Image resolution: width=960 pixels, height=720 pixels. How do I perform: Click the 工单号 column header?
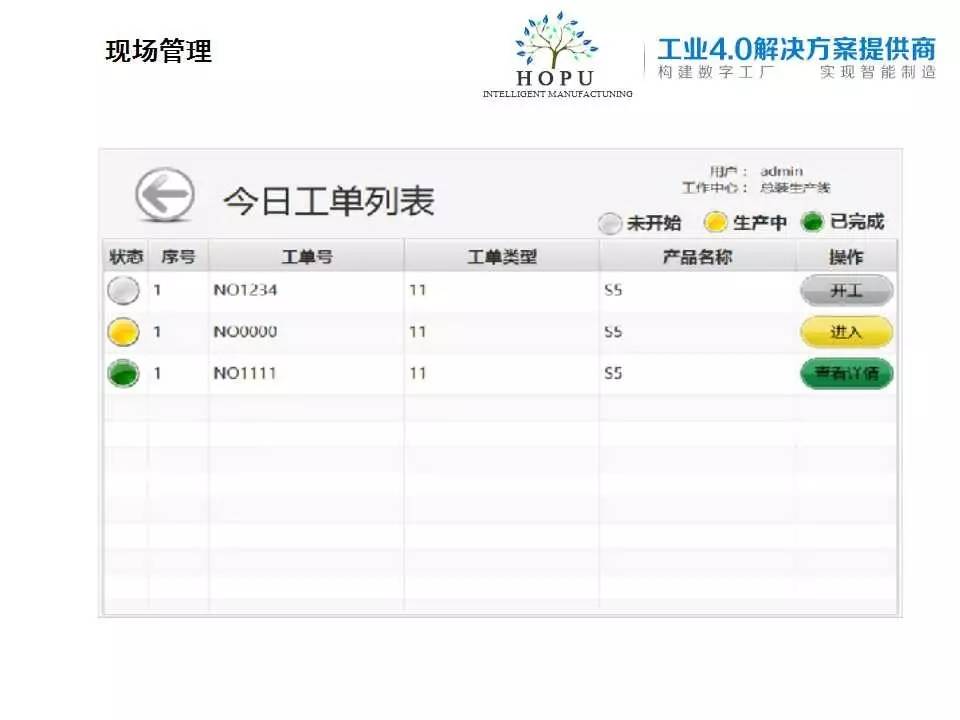[306, 257]
